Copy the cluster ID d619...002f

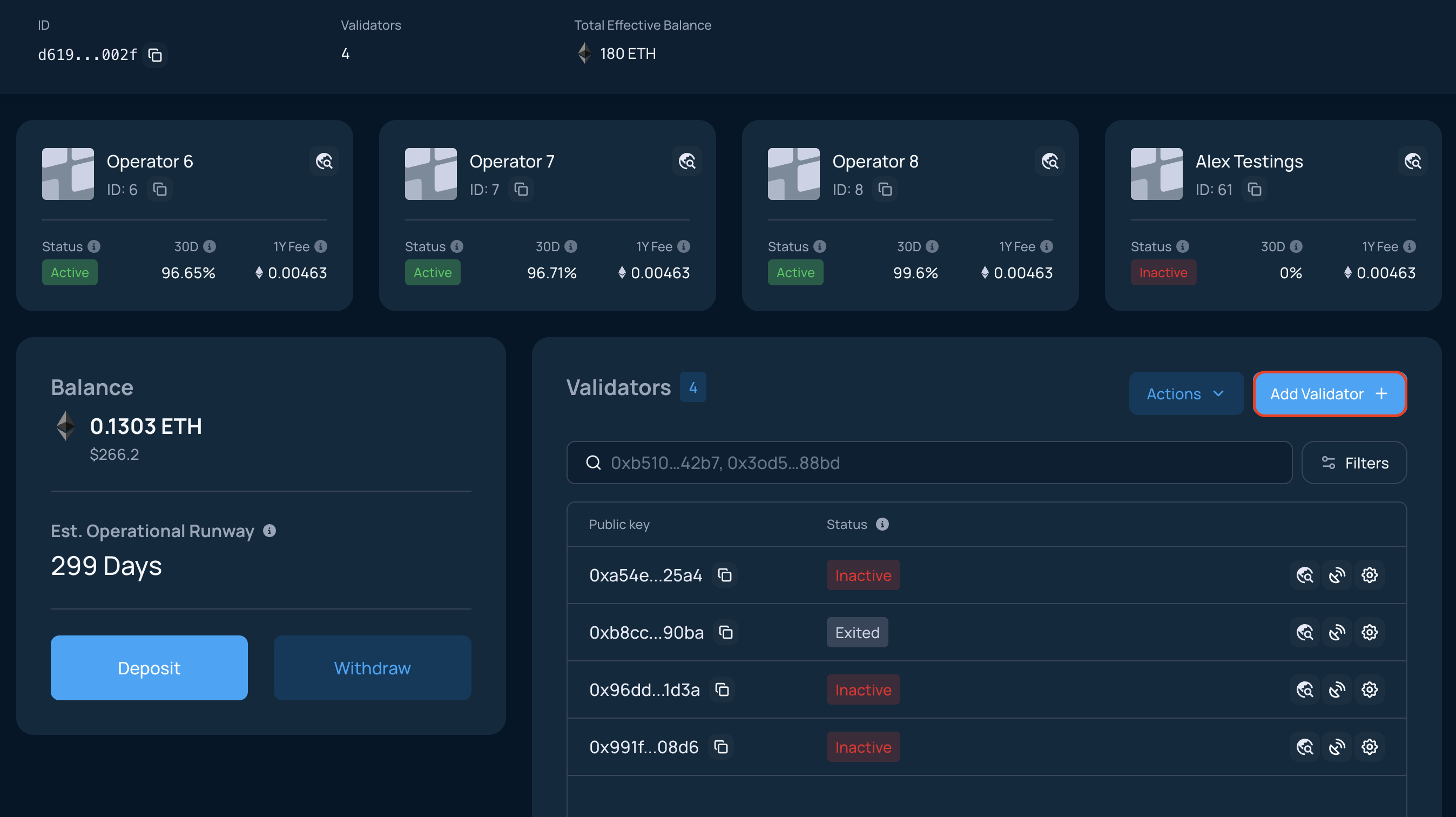(x=155, y=55)
